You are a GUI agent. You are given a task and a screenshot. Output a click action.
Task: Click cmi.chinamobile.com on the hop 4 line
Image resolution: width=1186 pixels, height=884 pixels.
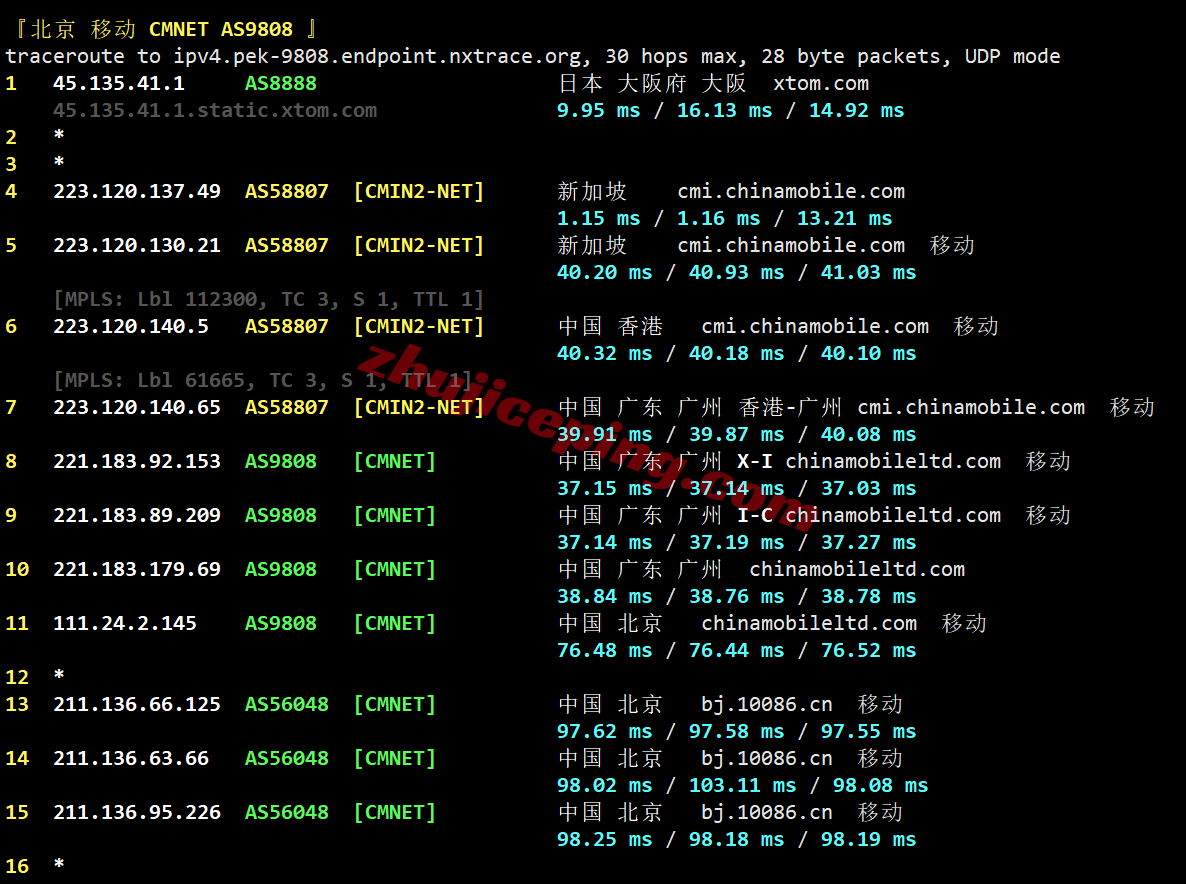point(791,191)
